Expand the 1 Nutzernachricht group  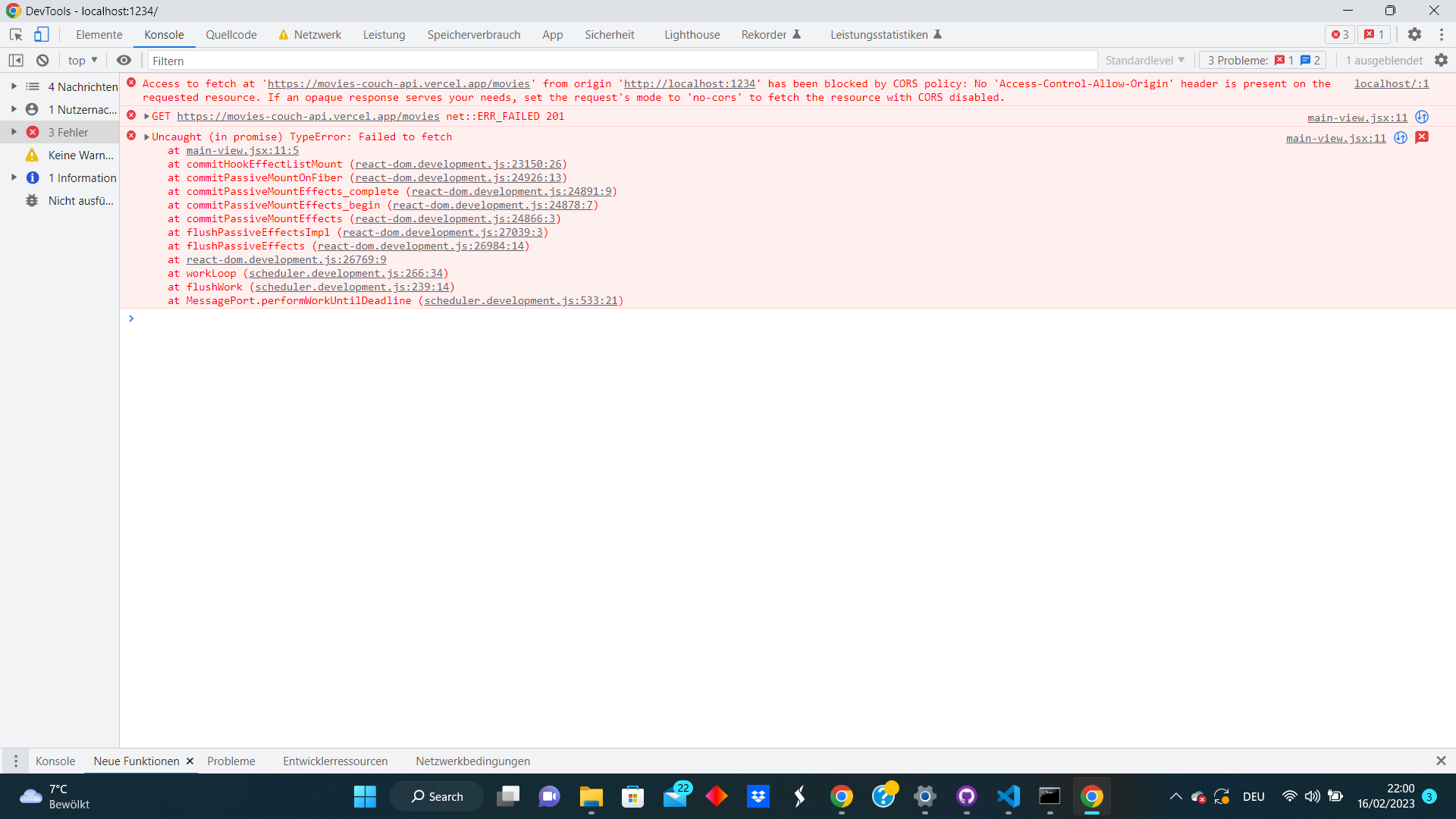(14, 109)
